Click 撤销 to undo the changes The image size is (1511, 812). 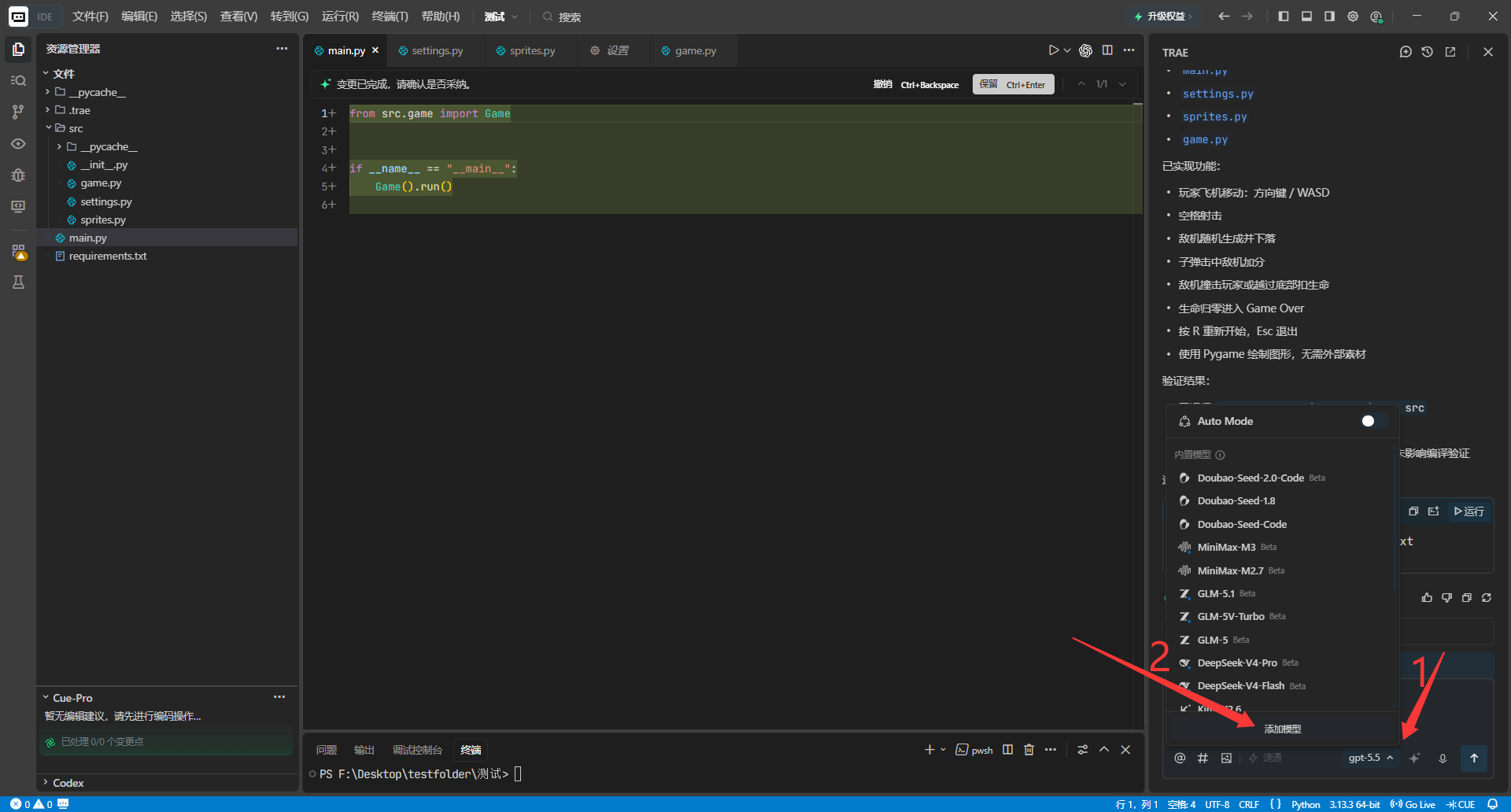coord(916,84)
